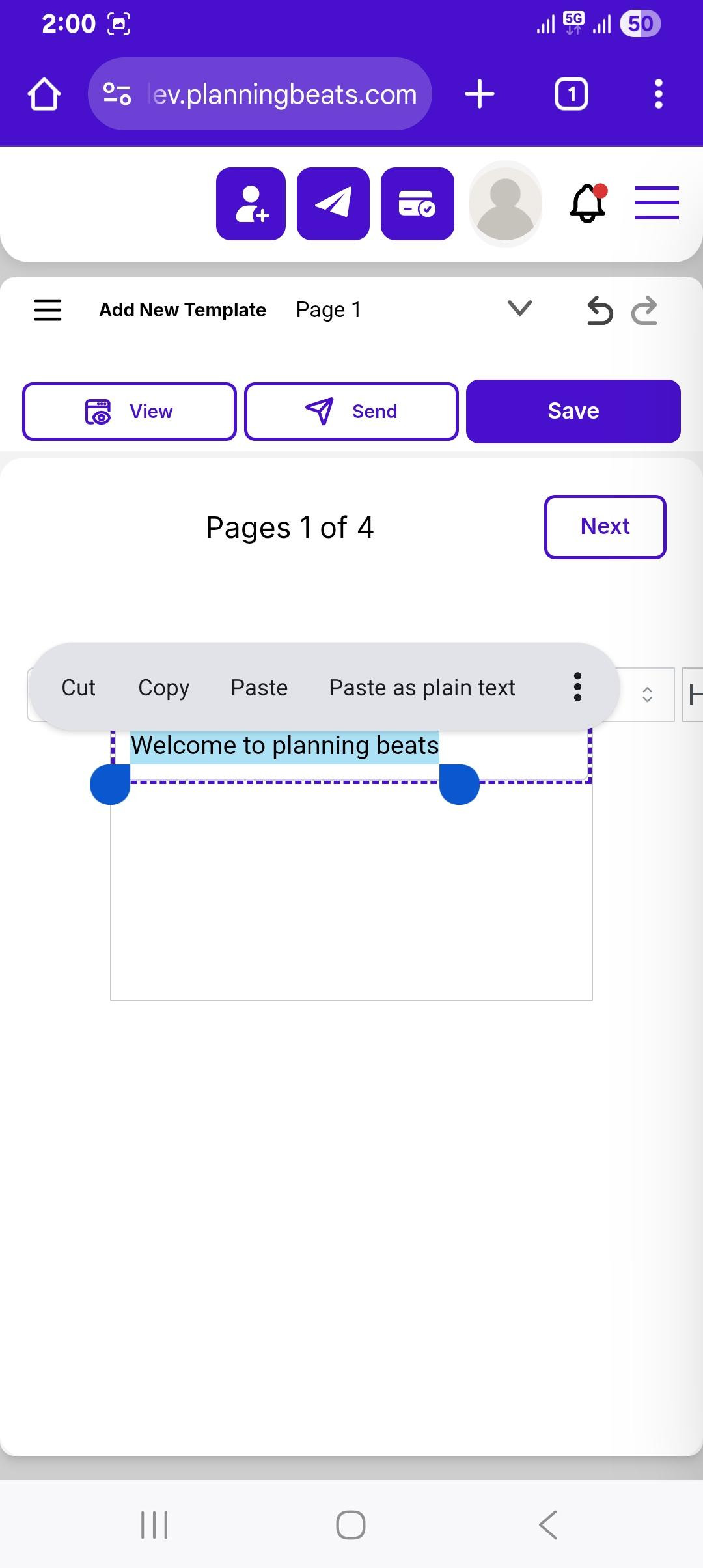Open the browser tab switcher
The height and width of the screenshot is (1568, 703).
tap(572, 94)
